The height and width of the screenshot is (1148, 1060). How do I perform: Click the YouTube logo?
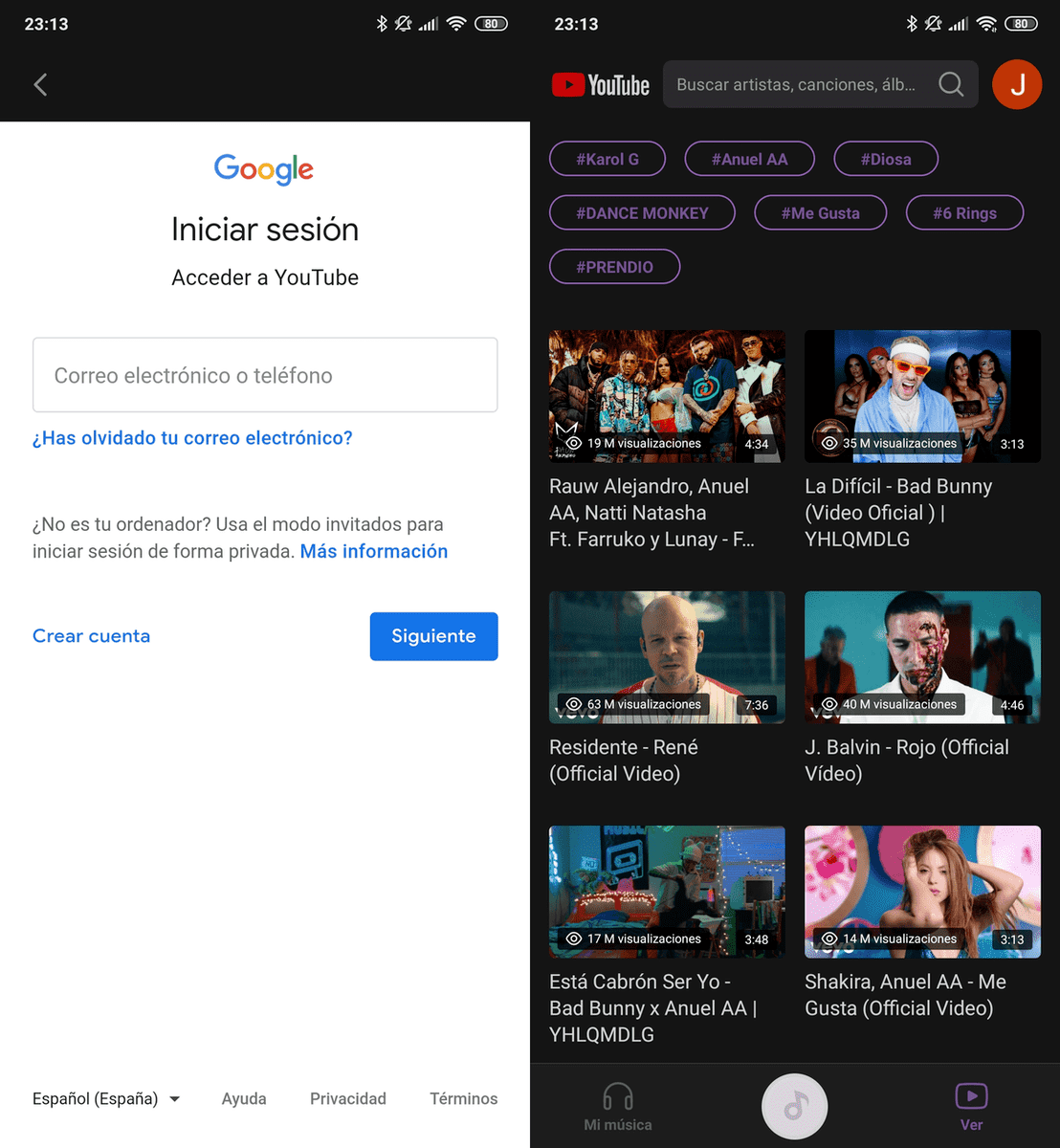click(601, 85)
